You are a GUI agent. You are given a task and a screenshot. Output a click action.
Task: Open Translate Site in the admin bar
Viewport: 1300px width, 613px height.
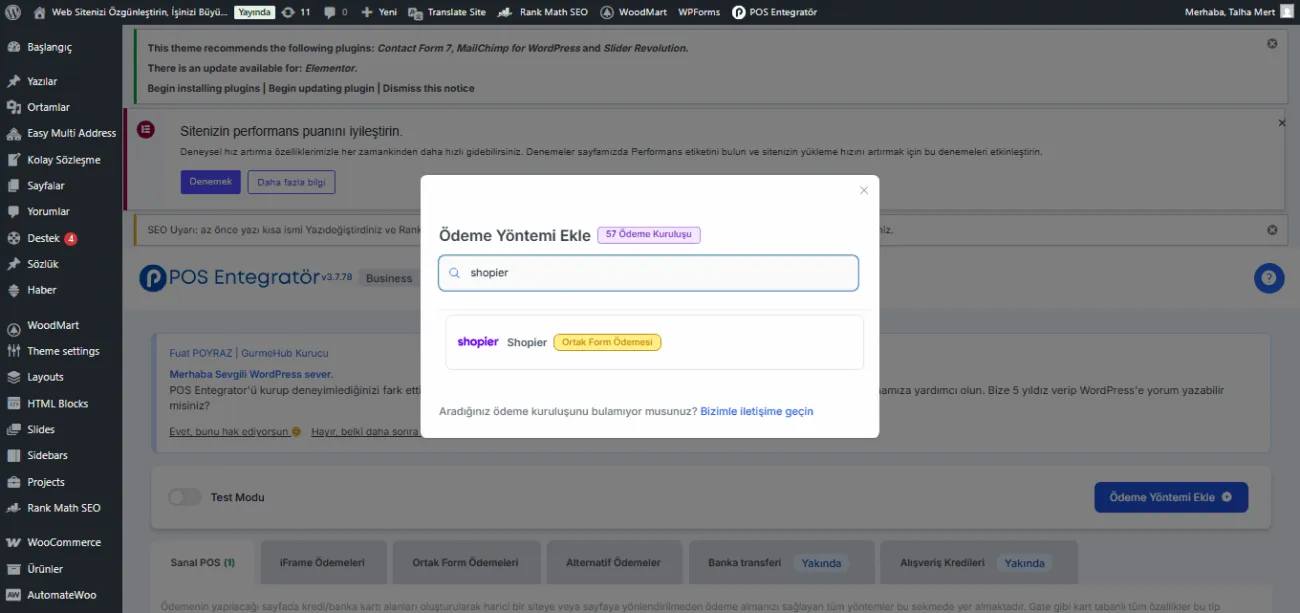[x=447, y=12]
